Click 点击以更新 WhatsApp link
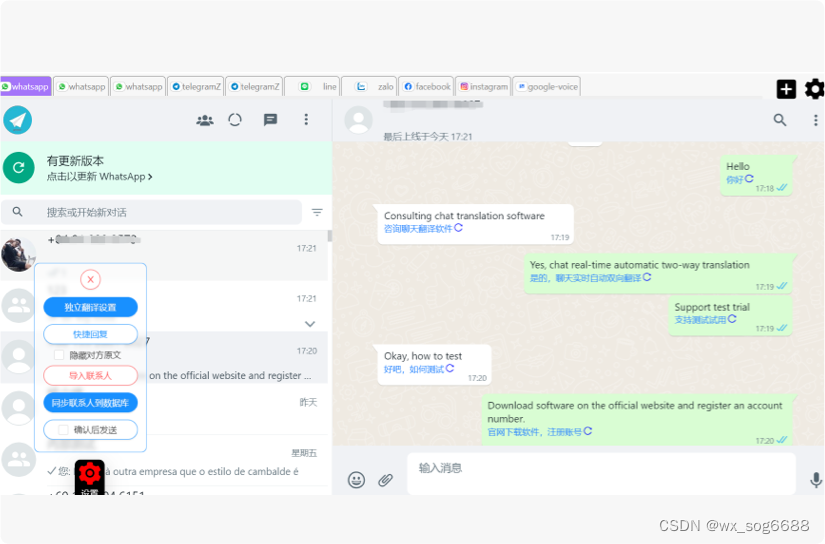Viewport: 825px width, 544px height. coord(99,177)
